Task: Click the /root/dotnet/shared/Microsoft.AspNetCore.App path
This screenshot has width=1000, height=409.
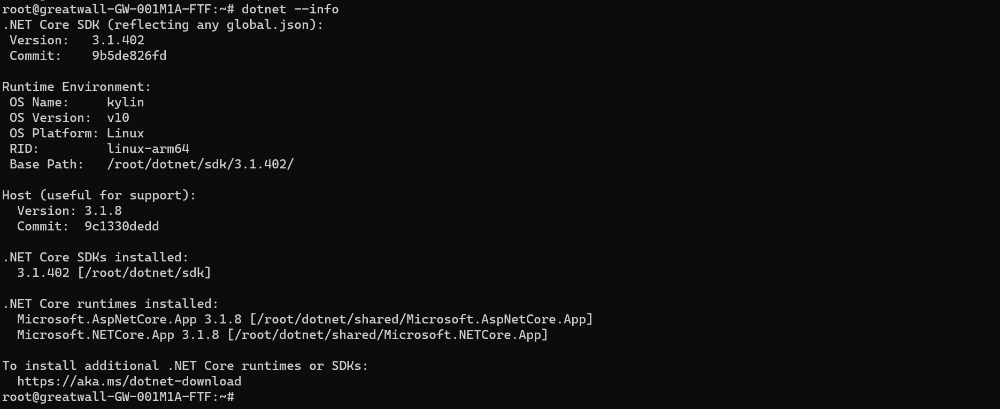Action: click(422, 319)
